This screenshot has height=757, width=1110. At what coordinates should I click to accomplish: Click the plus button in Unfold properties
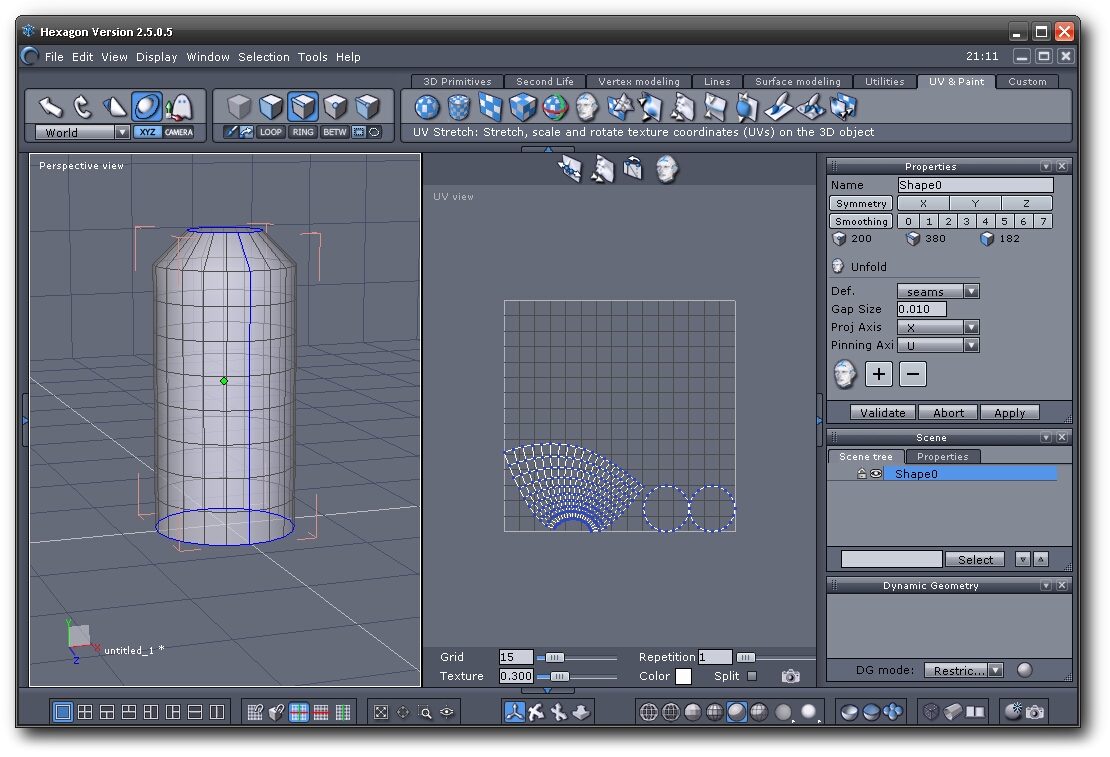click(878, 374)
